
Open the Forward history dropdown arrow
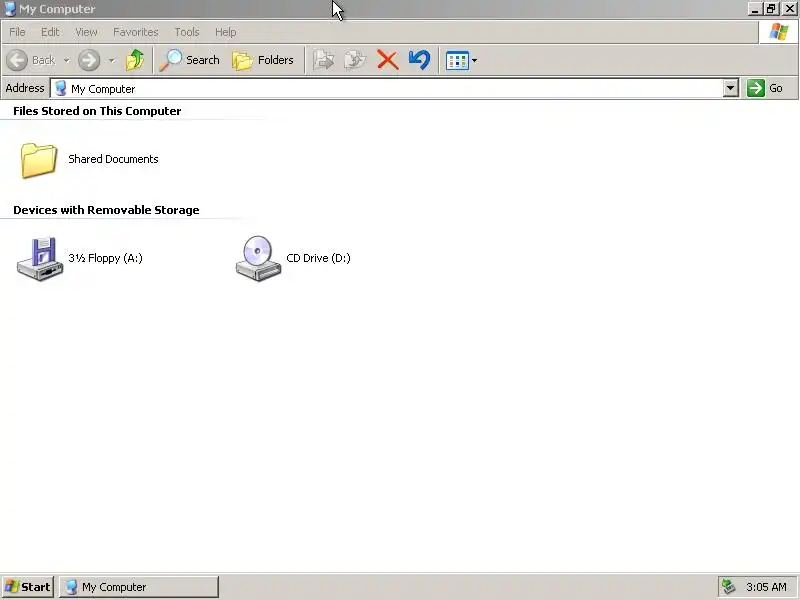[112, 60]
